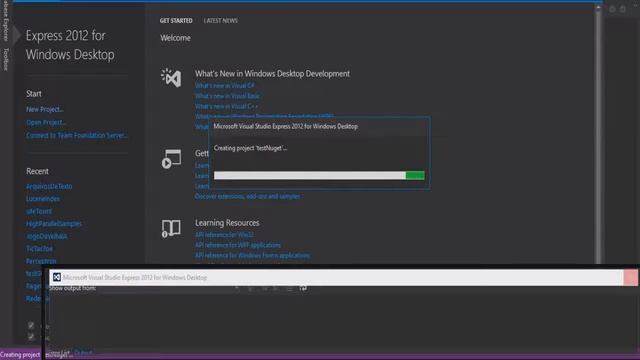Image resolution: width=640 pixels, height=360 pixels.
Task: Toggle word wrap icon in Output toolbar
Action: pos(303,288)
